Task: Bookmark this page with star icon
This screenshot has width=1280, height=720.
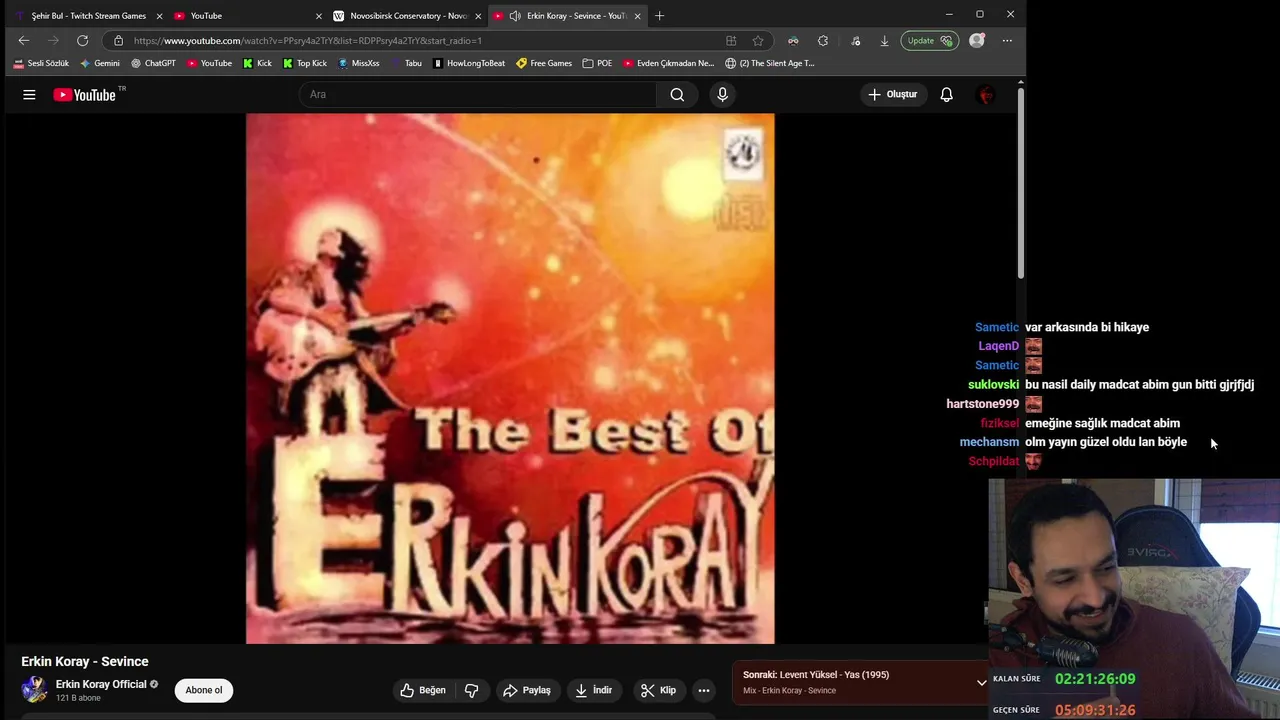Action: (758, 41)
